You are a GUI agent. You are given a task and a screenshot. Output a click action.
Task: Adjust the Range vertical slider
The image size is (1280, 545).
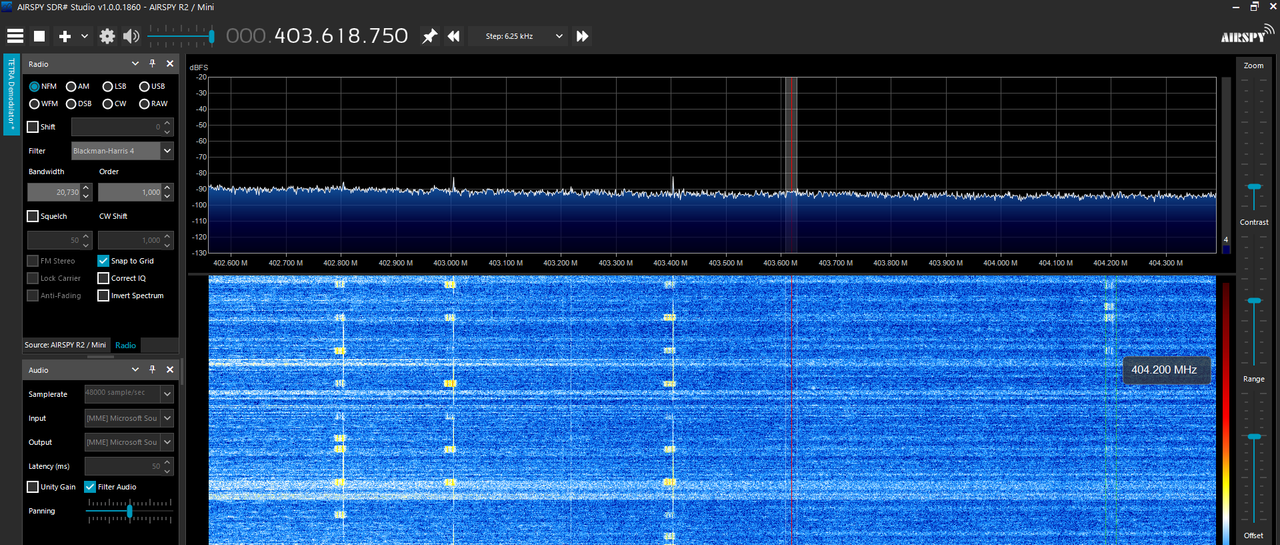(x=1253, y=455)
